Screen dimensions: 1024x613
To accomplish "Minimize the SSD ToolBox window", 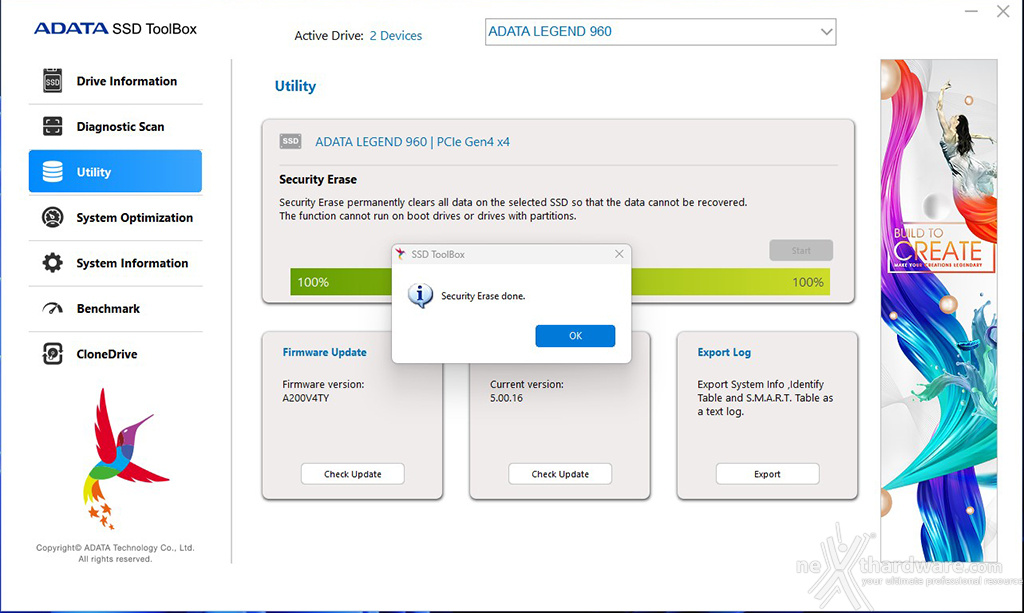I will tap(972, 11).
